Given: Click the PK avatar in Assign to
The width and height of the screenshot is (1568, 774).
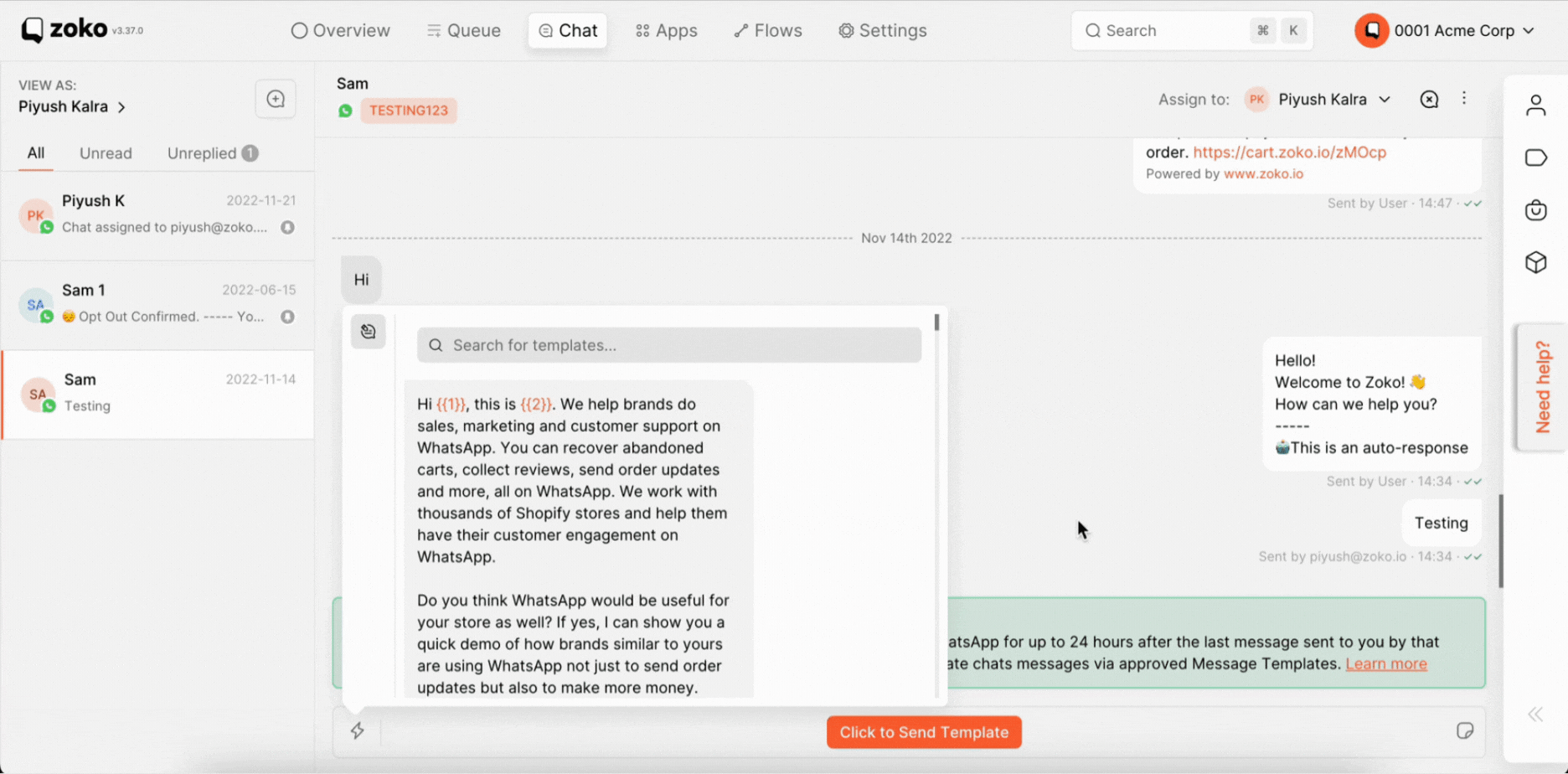Looking at the screenshot, I should (1256, 100).
